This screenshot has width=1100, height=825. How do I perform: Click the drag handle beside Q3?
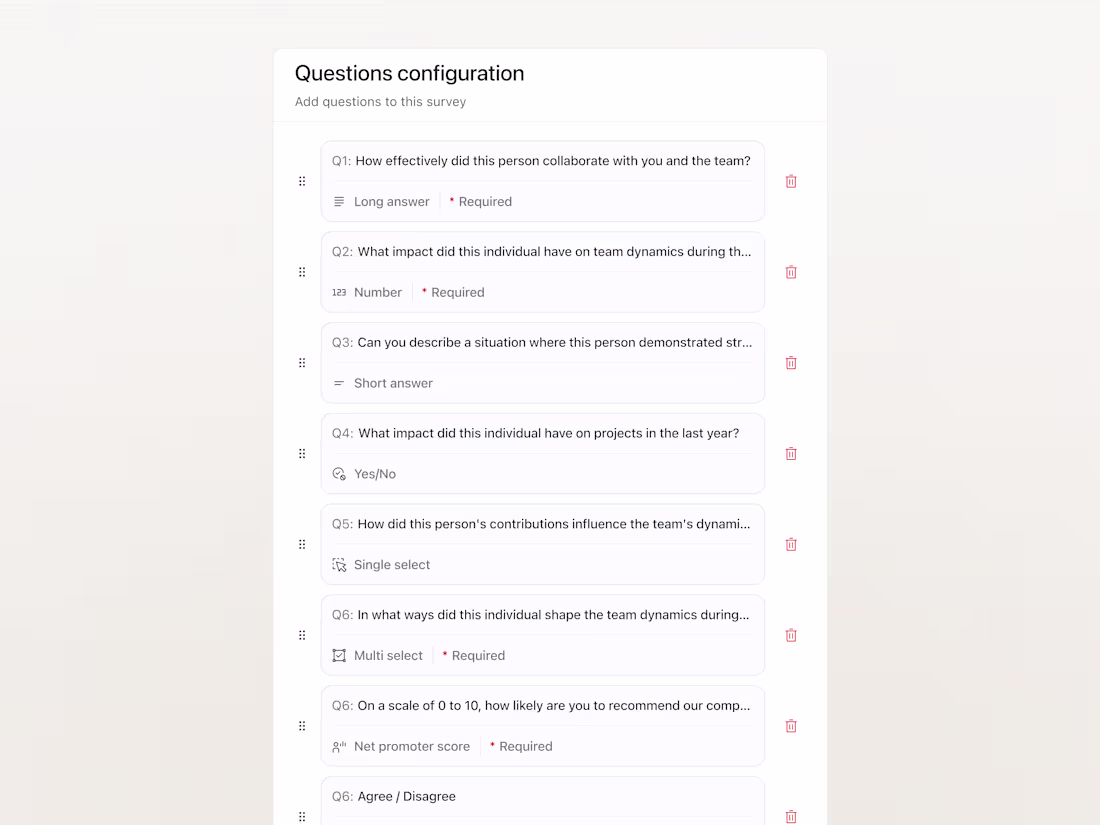pos(302,363)
